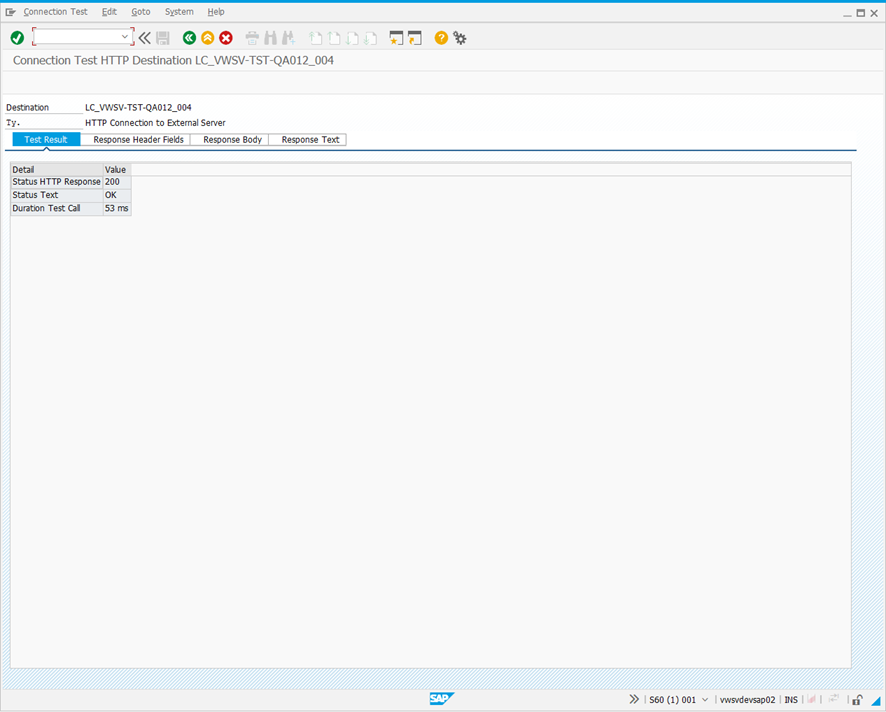
Task: Open the yellow Help question mark icon
Action: click(441, 38)
